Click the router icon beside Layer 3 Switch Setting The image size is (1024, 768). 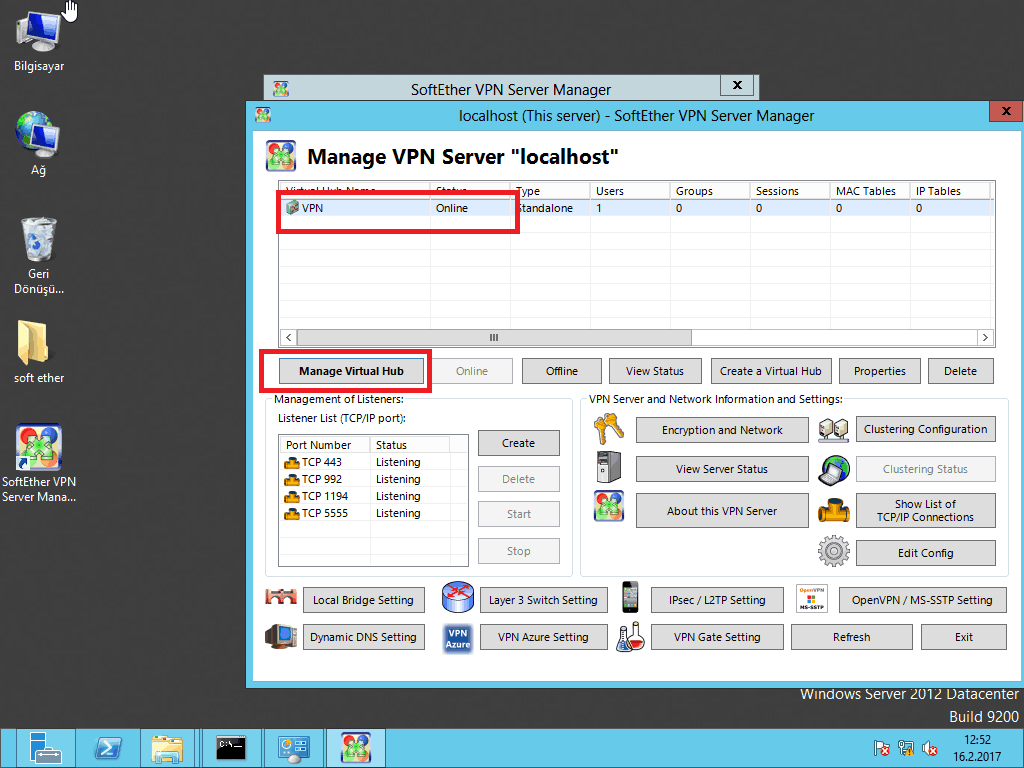tap(458, 599)
